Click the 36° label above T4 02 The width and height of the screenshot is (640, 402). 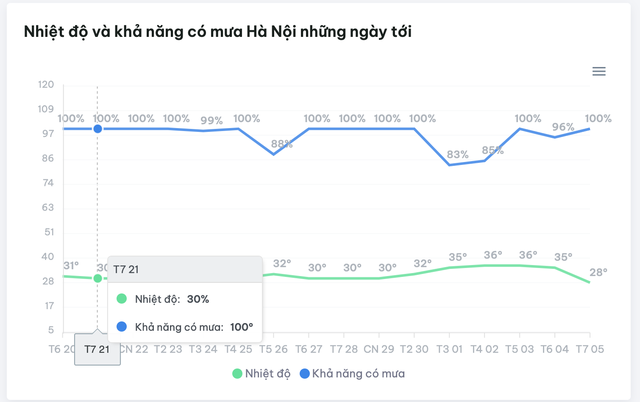pyautogui.click(x=493, y=255)
